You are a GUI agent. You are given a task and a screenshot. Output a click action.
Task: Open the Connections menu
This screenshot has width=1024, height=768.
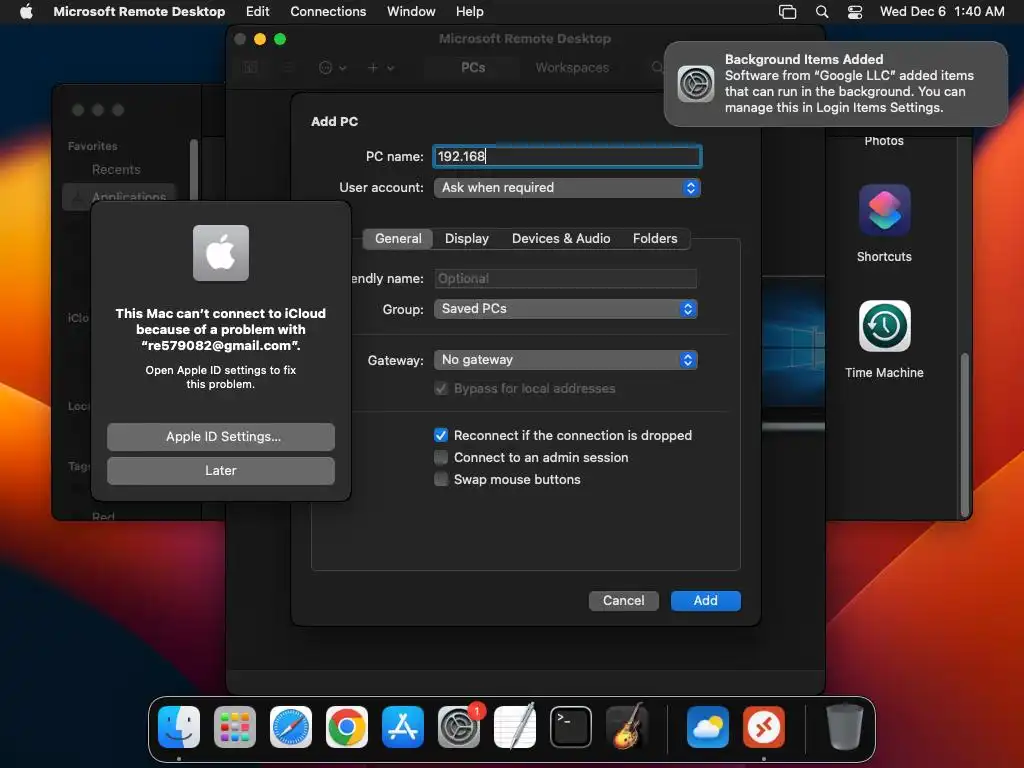(x=328, y=11)
